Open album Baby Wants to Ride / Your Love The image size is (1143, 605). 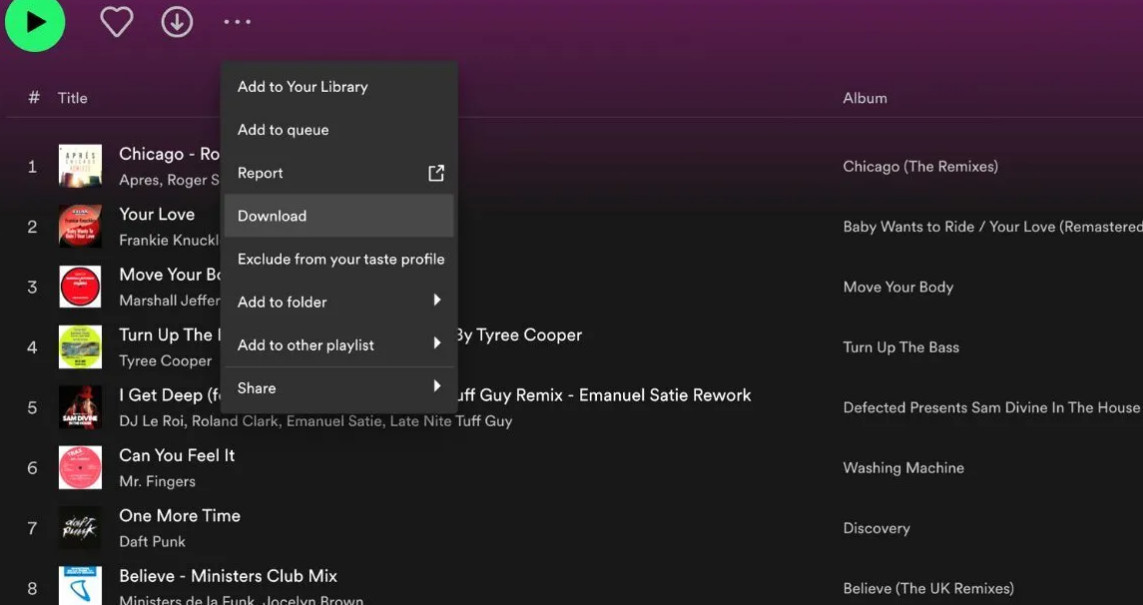[993, 227]
